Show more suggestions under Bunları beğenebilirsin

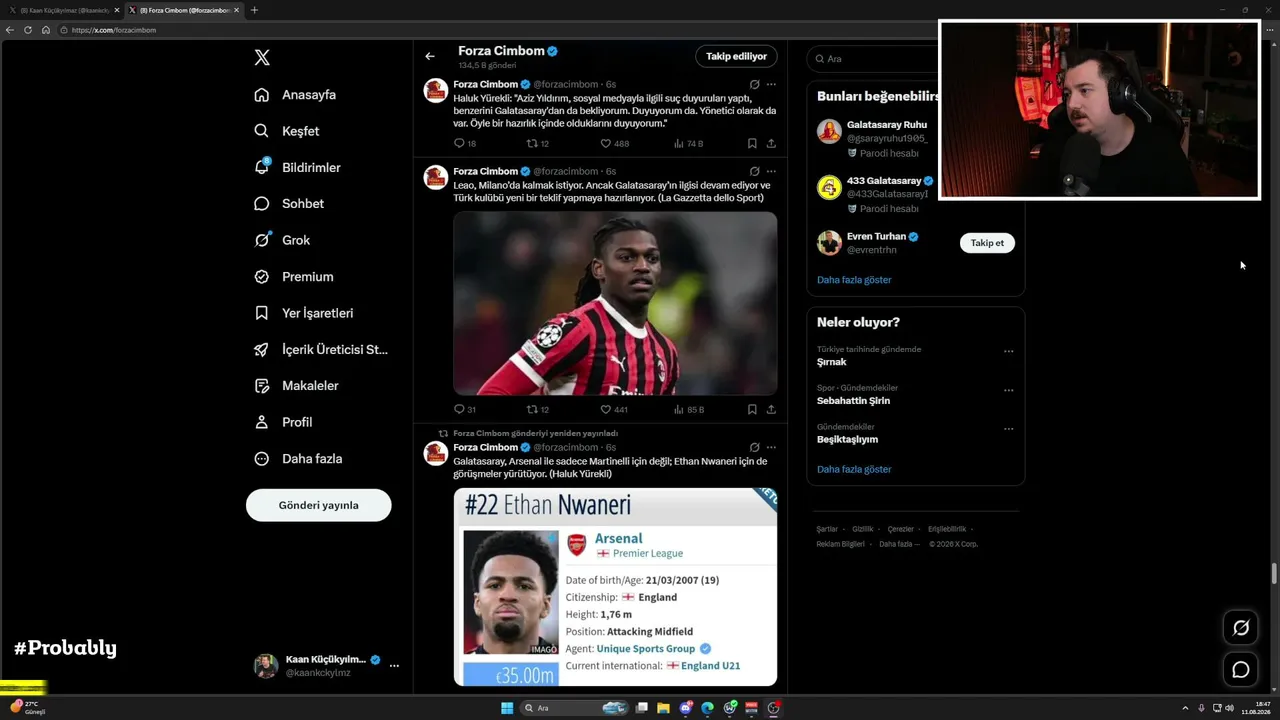pos(854,280)
